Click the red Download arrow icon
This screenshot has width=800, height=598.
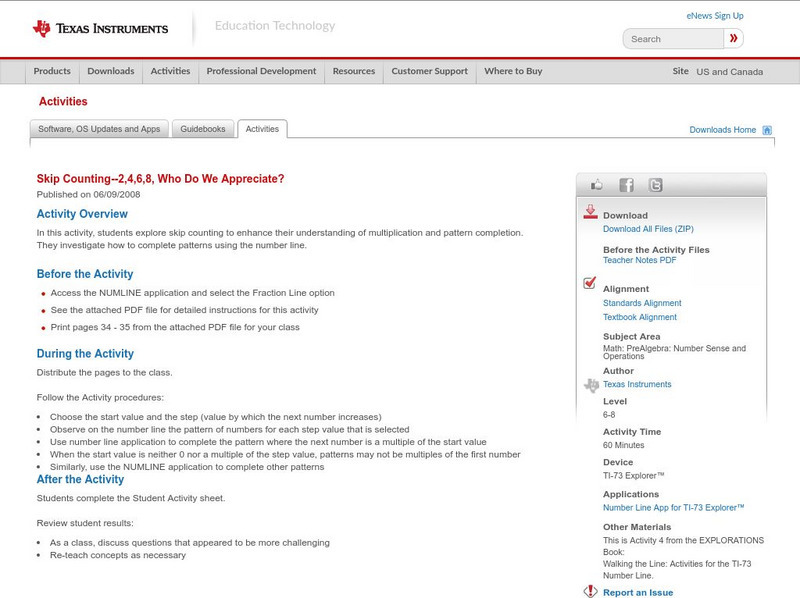[592, 212]
